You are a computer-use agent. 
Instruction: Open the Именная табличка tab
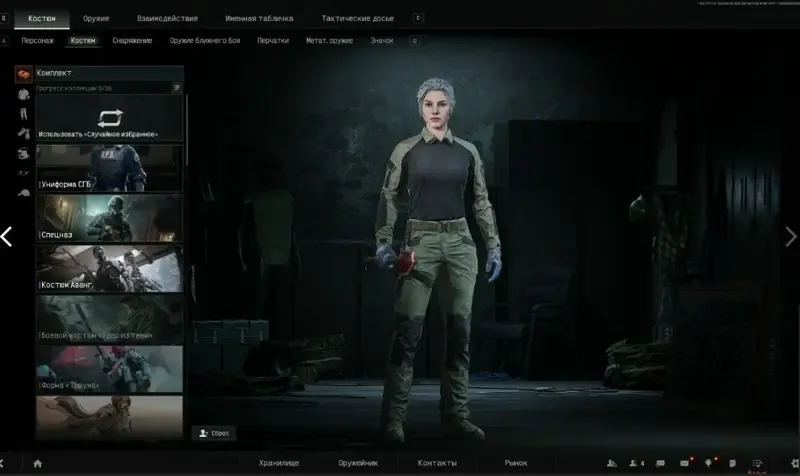259,18
